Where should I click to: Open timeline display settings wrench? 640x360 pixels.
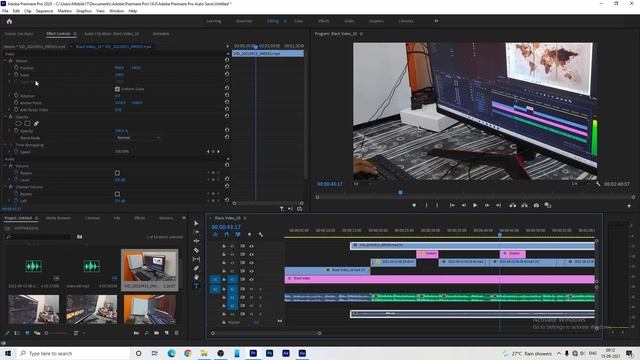click(x=261, y=234)
